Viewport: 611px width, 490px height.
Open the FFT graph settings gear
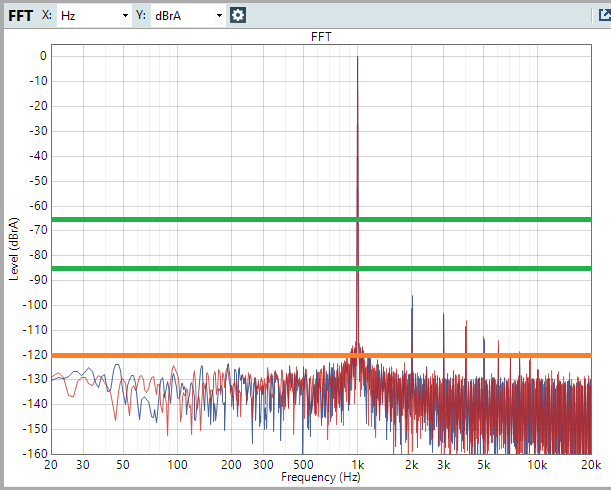(238, 16)
